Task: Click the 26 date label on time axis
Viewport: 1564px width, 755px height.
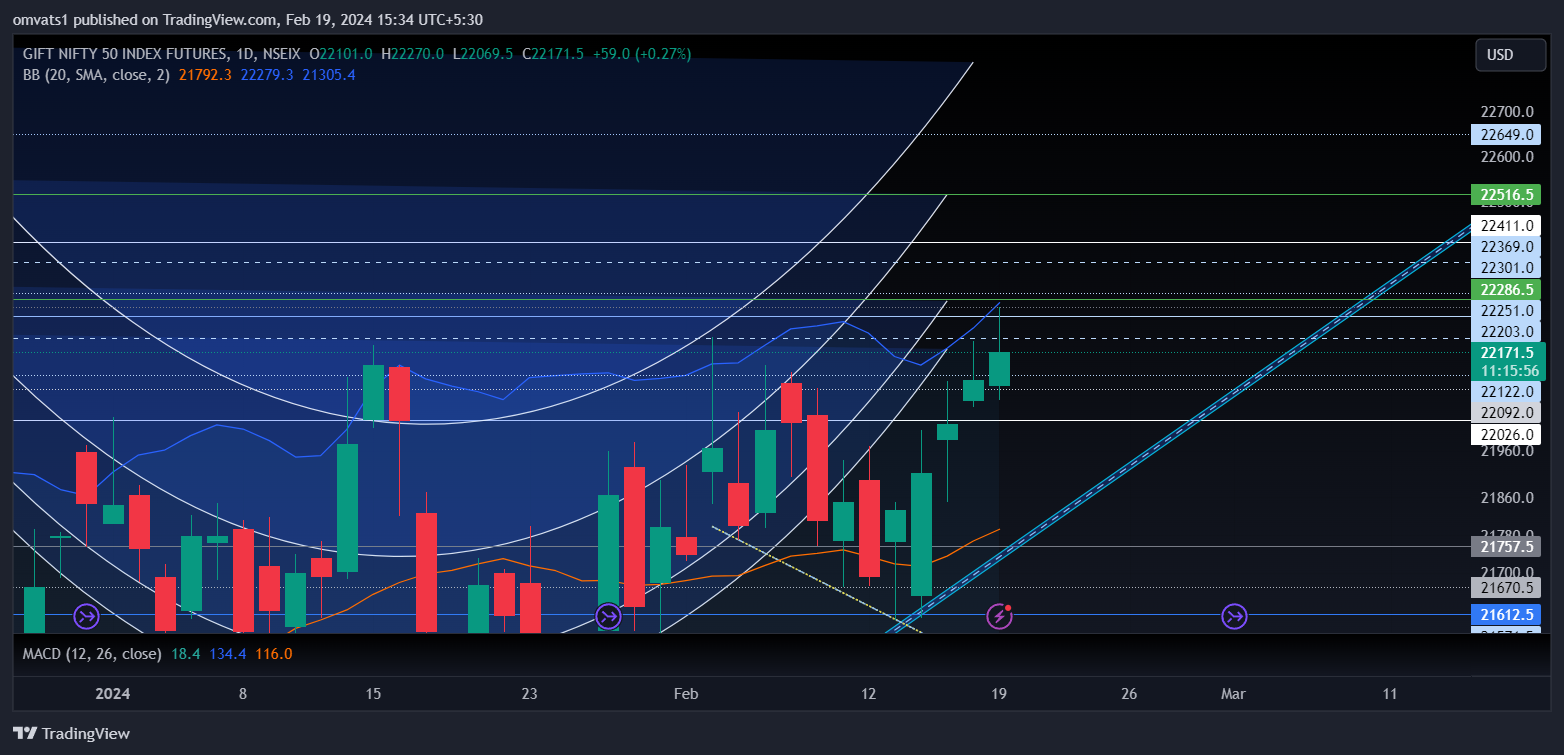Action: 1129,694
